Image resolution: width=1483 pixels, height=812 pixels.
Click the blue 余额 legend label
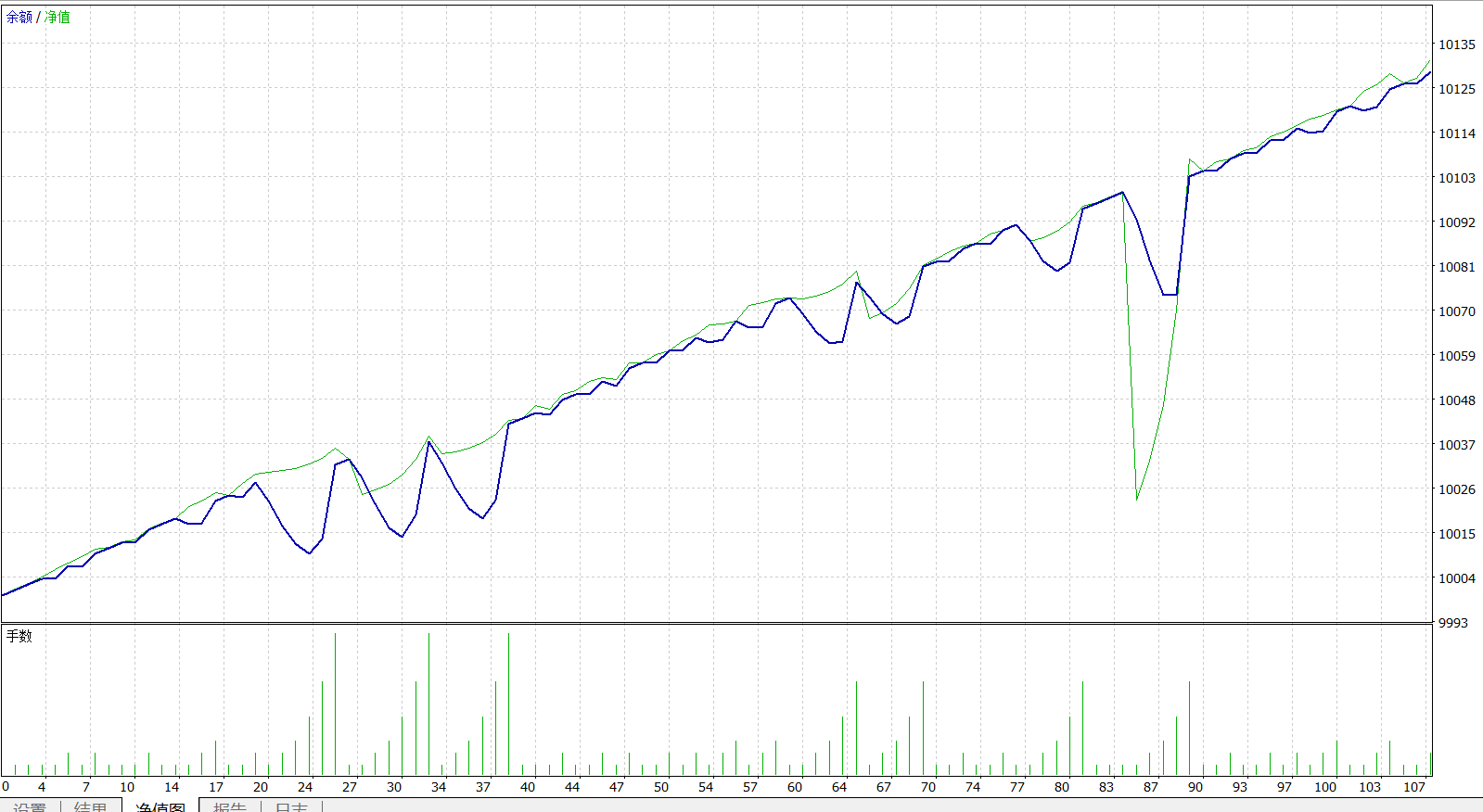click(x=19, y=17)
